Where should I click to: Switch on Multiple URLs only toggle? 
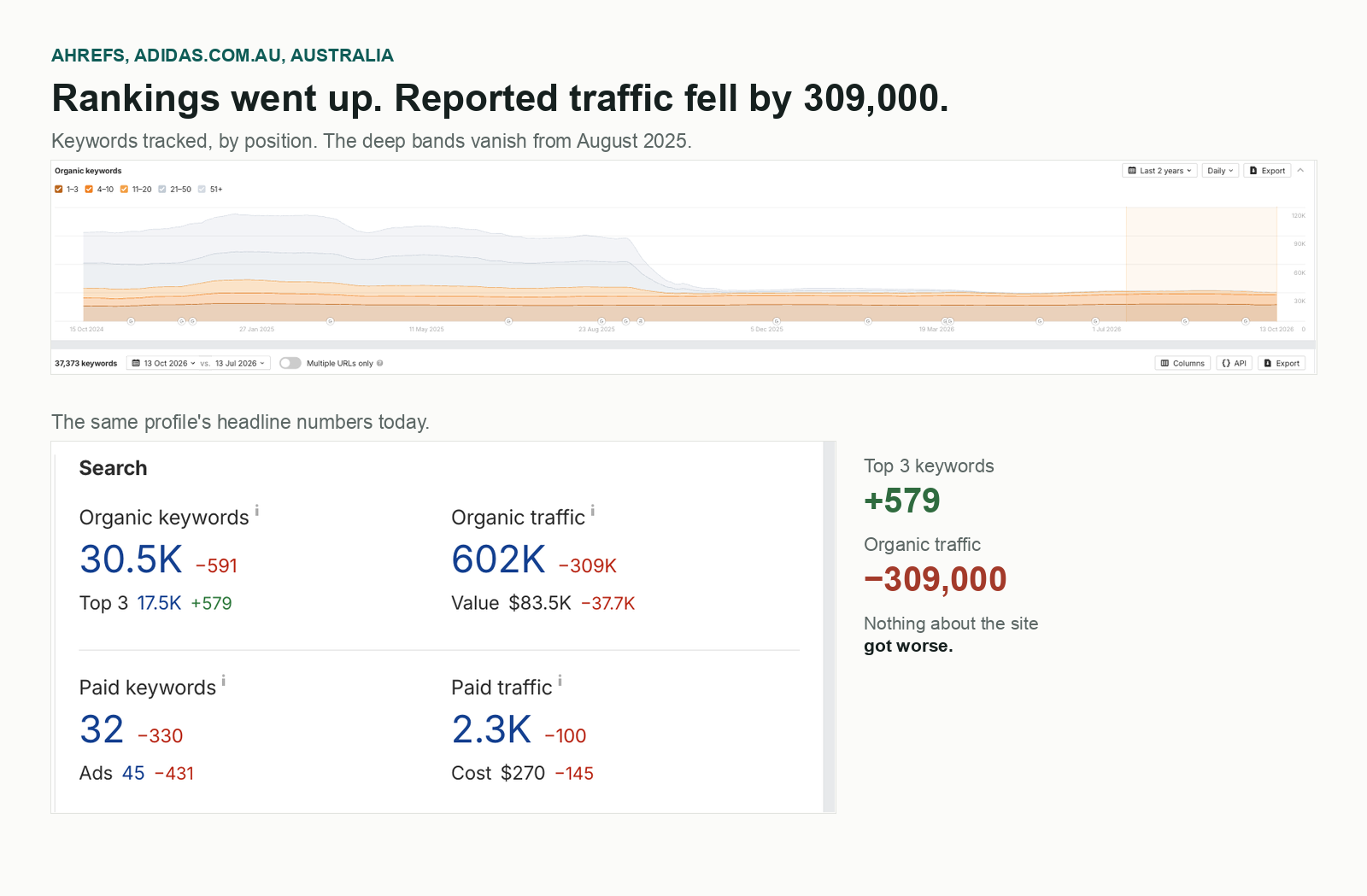(x=290, y=363)
